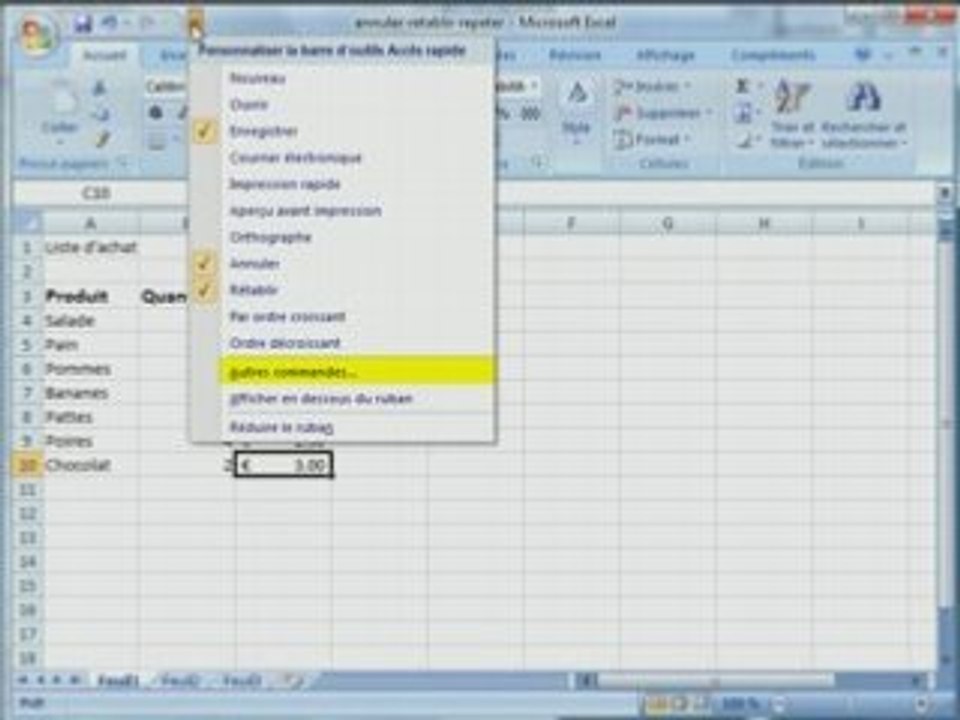The width and height of the screenshot is (960, 720).
Task: Open Rechercher et sélectionner binoculars
Action: tap(863, 113)
